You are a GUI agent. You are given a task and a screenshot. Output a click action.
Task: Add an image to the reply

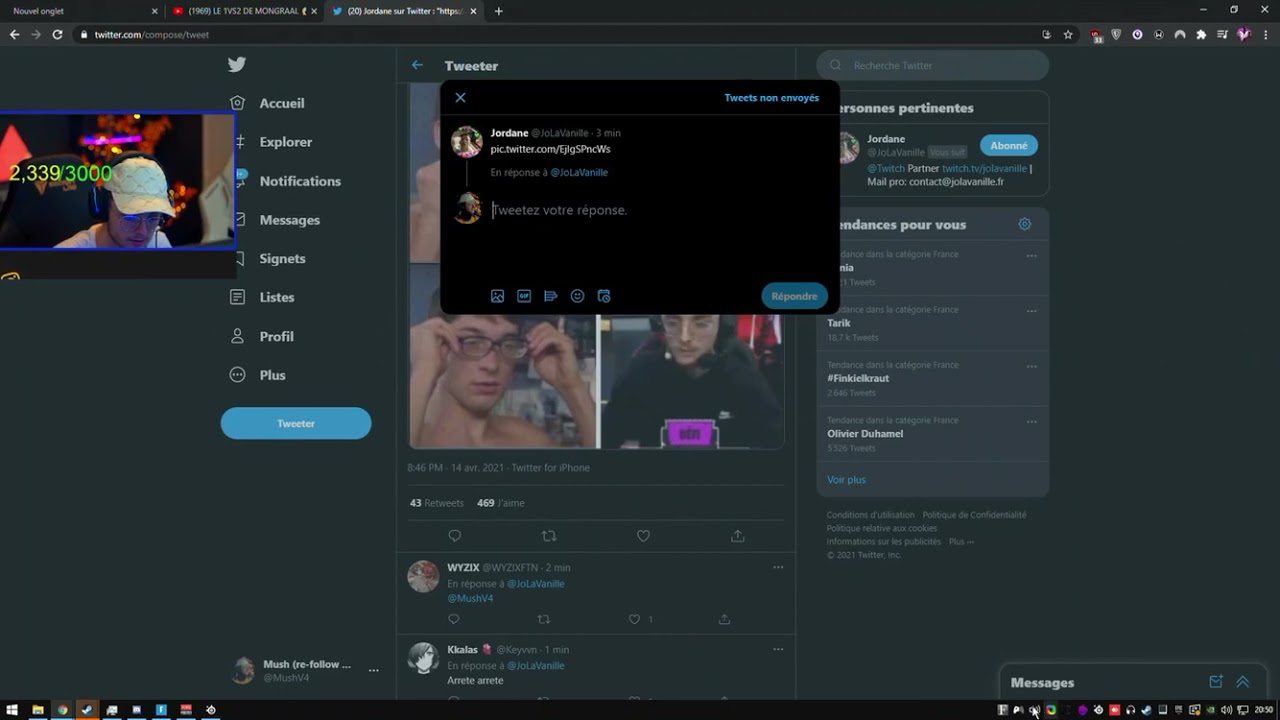tap(497, 296)
